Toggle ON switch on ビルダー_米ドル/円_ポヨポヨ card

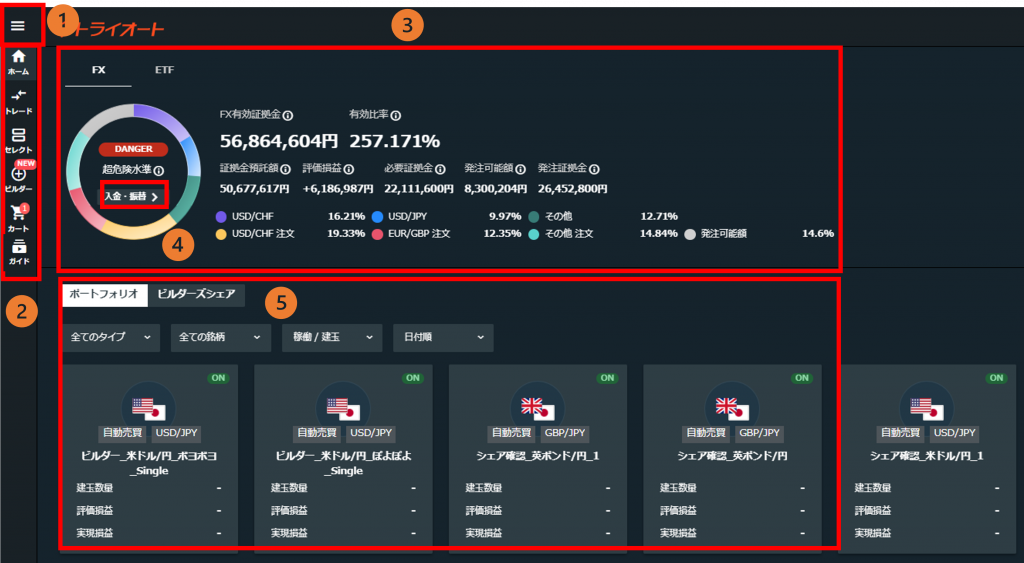[218, 378]
